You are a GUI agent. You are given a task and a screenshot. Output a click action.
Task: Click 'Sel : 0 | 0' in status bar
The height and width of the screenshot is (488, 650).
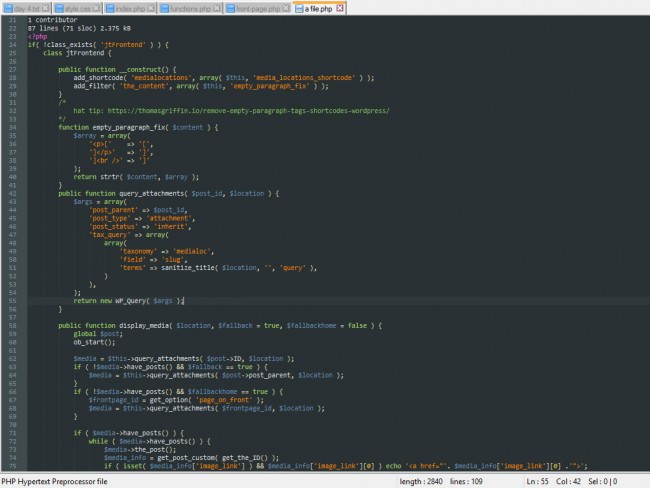[x=603, y=481]
